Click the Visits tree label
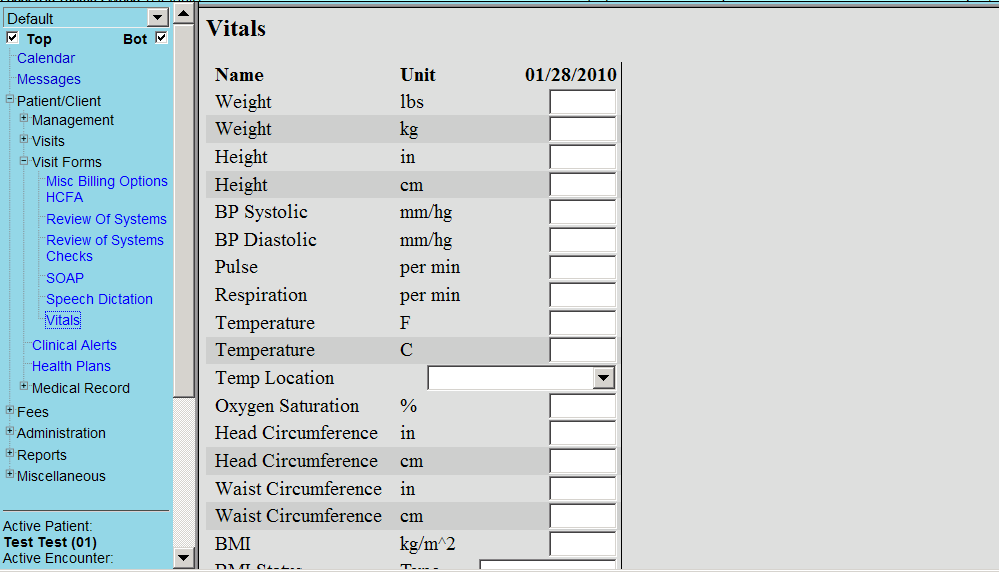Viewport: 999px width, 572px height. point(48,141)
